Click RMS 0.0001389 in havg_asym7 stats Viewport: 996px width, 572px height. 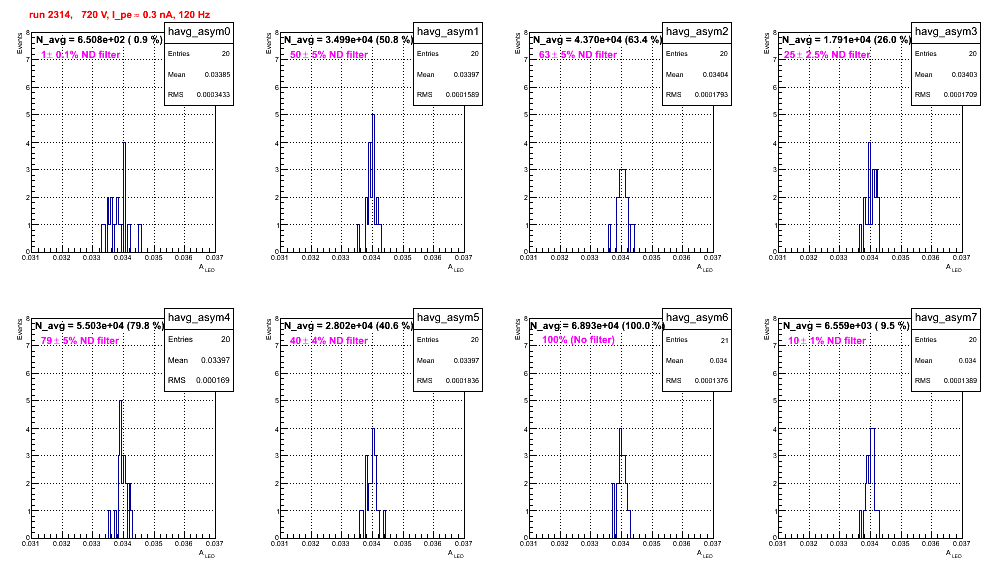[946, 380]
